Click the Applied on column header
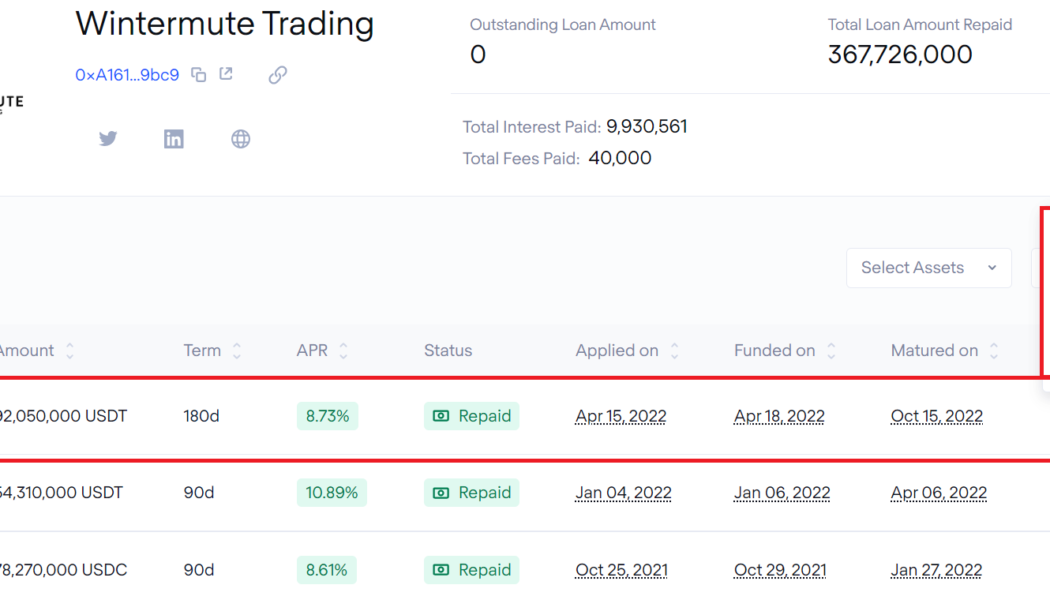The width and height of the screenshot is (1050, 600). click(617, 350)
